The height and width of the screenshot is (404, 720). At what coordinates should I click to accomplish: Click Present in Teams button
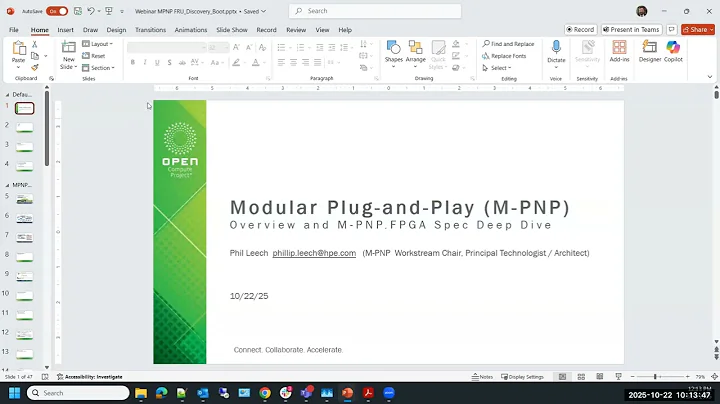tap(631, 29)
